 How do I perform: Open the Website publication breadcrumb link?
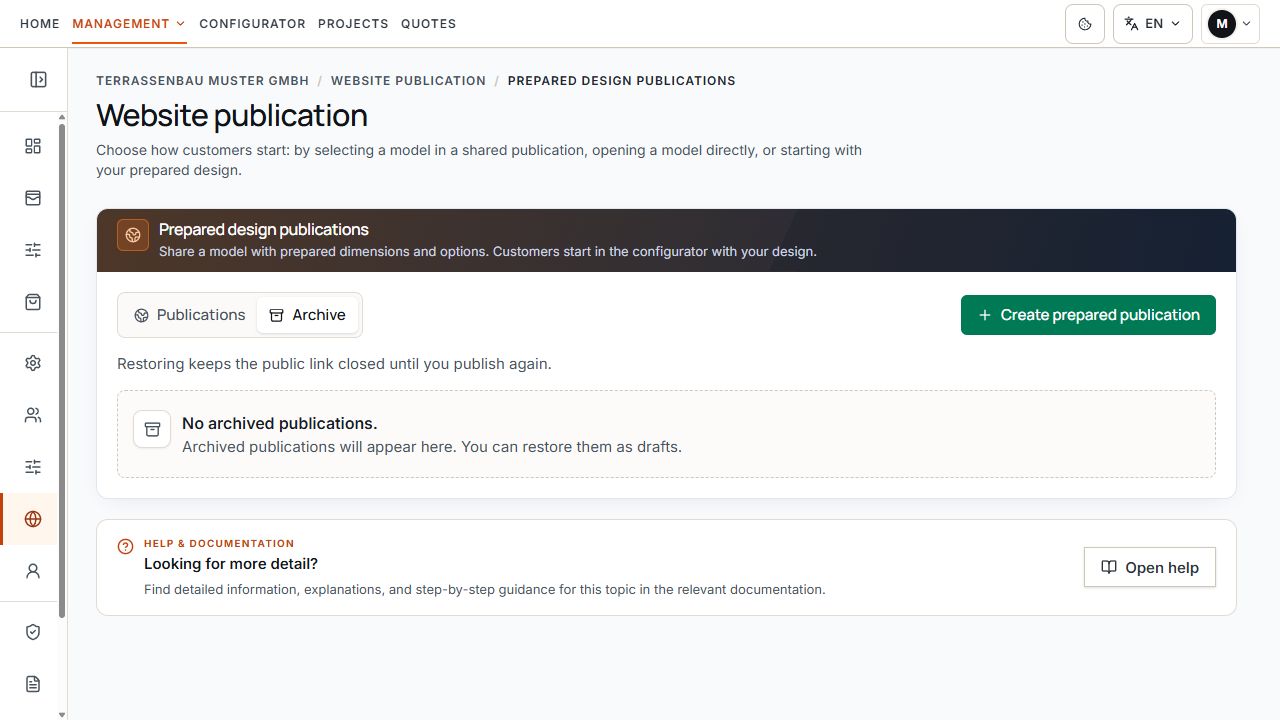pos(408,81)
